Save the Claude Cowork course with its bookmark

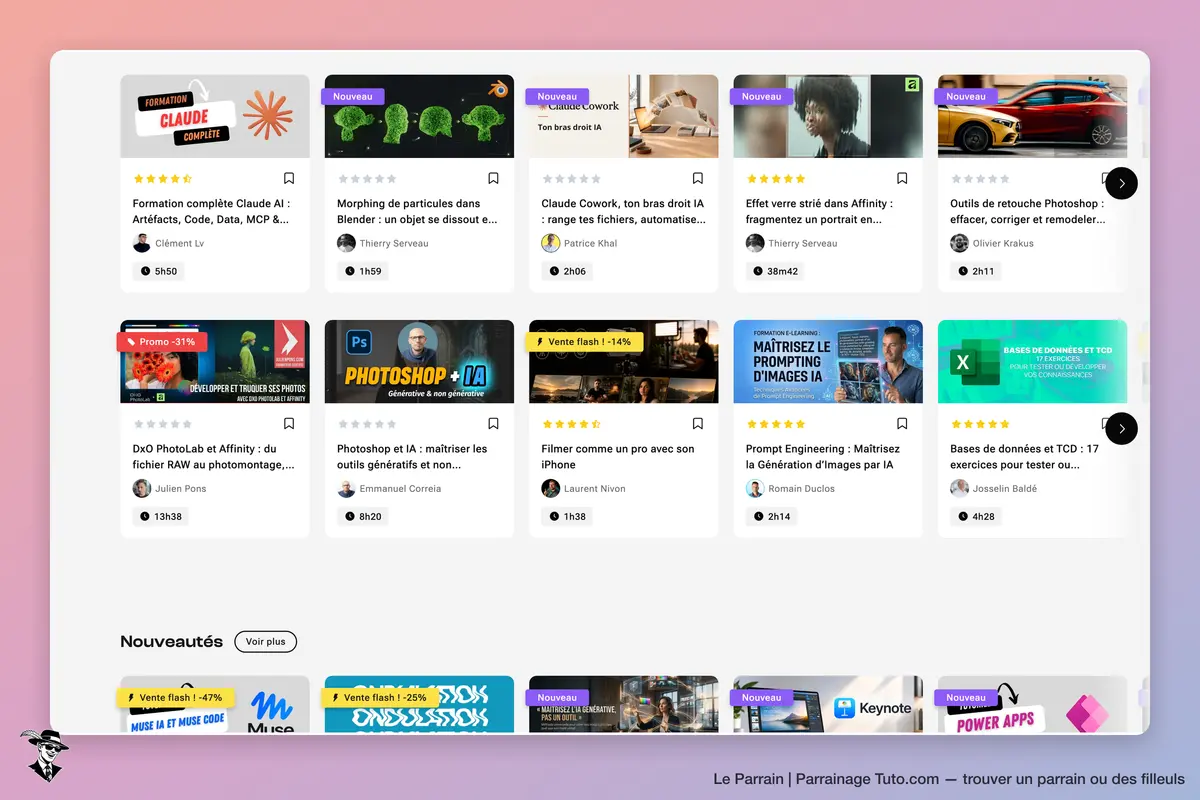698,178
